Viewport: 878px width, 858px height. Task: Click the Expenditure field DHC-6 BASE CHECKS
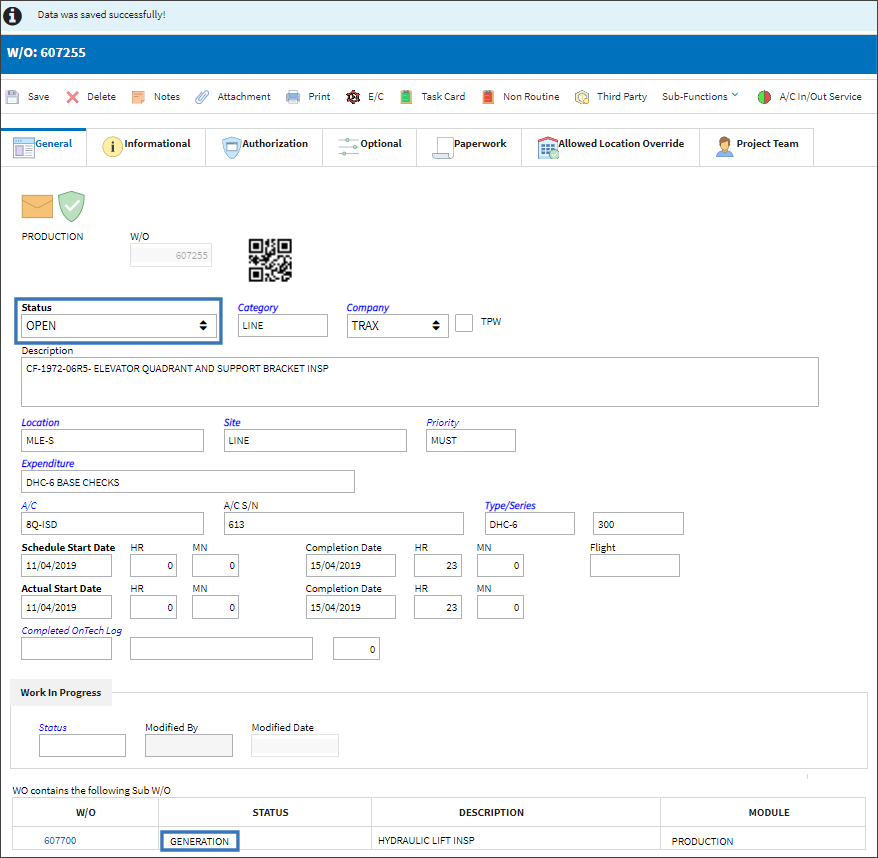(x=188, y=482)
